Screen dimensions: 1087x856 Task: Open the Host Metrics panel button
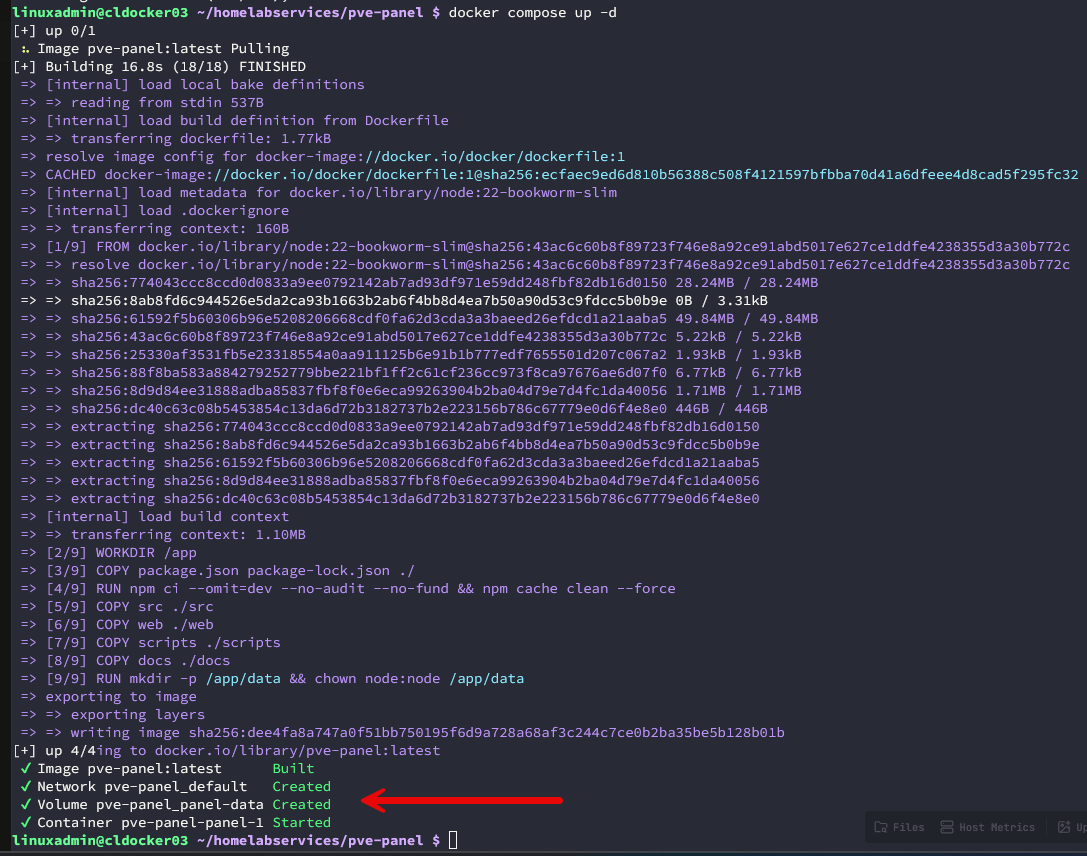[987, 827]
